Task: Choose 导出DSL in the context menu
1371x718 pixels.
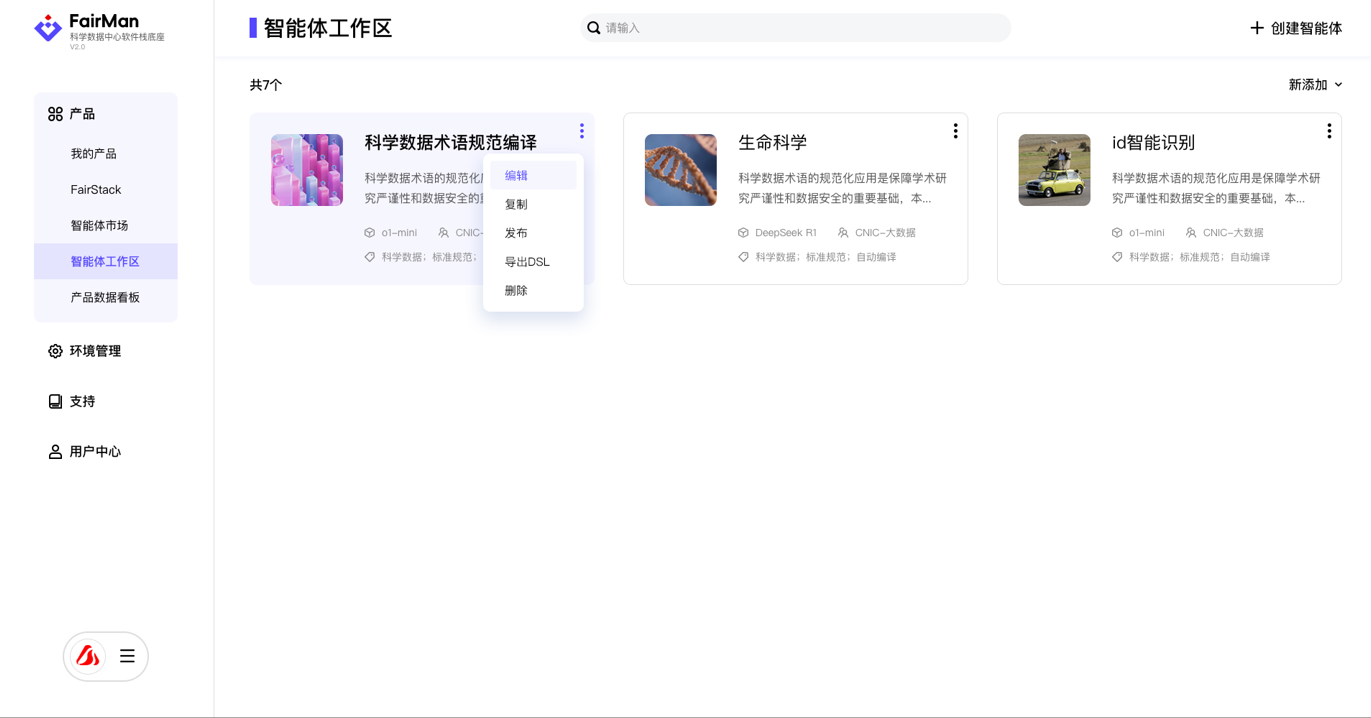Action: pyautogui.click(x=527, y=262)
